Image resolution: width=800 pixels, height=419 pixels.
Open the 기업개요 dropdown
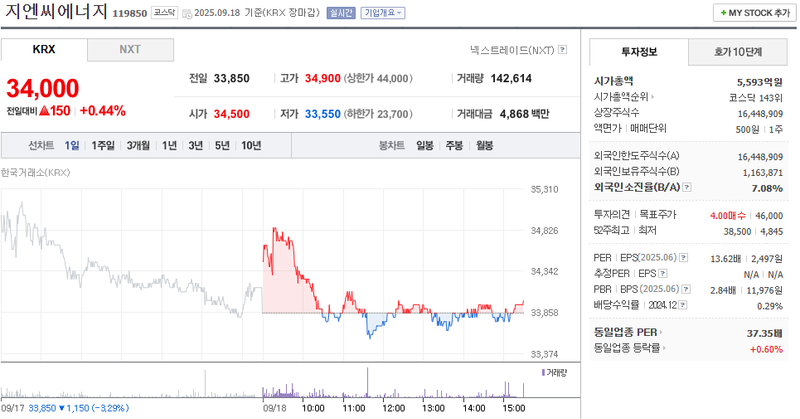[383, 13]
